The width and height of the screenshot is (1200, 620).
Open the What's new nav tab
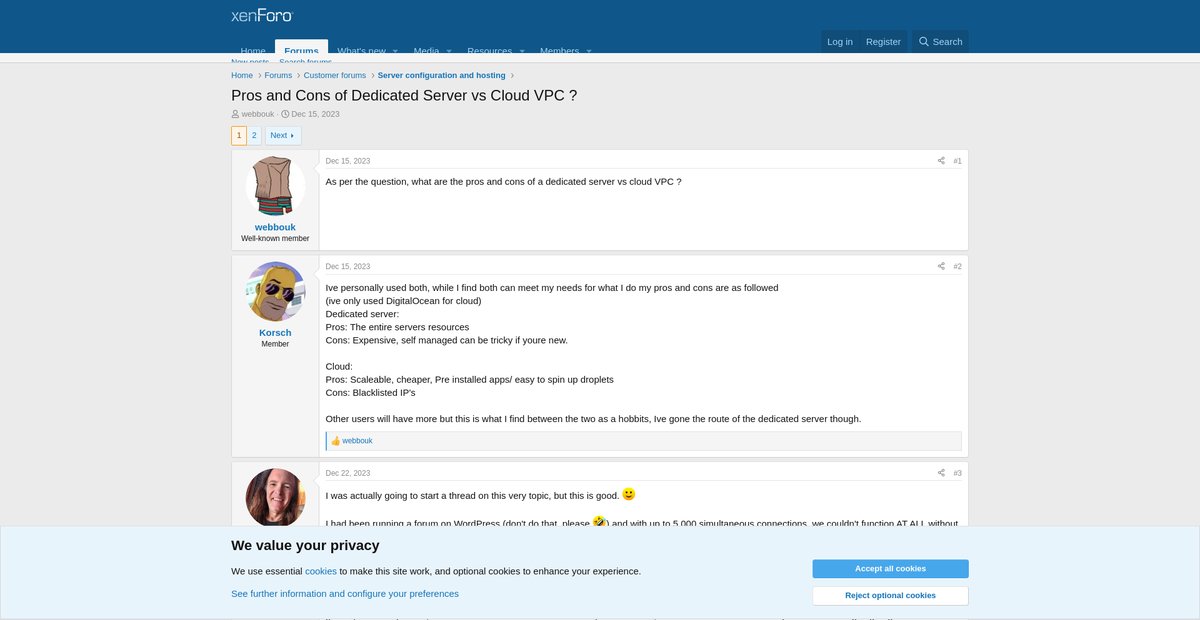pyautogui.click(x=361, y=51)
